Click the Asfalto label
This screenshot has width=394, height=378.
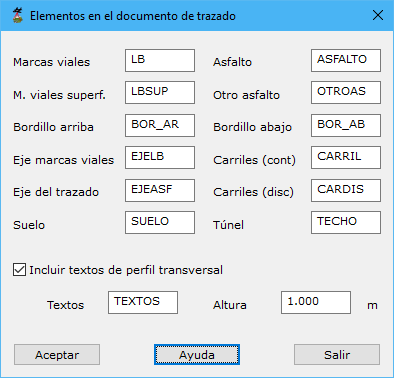232,62
